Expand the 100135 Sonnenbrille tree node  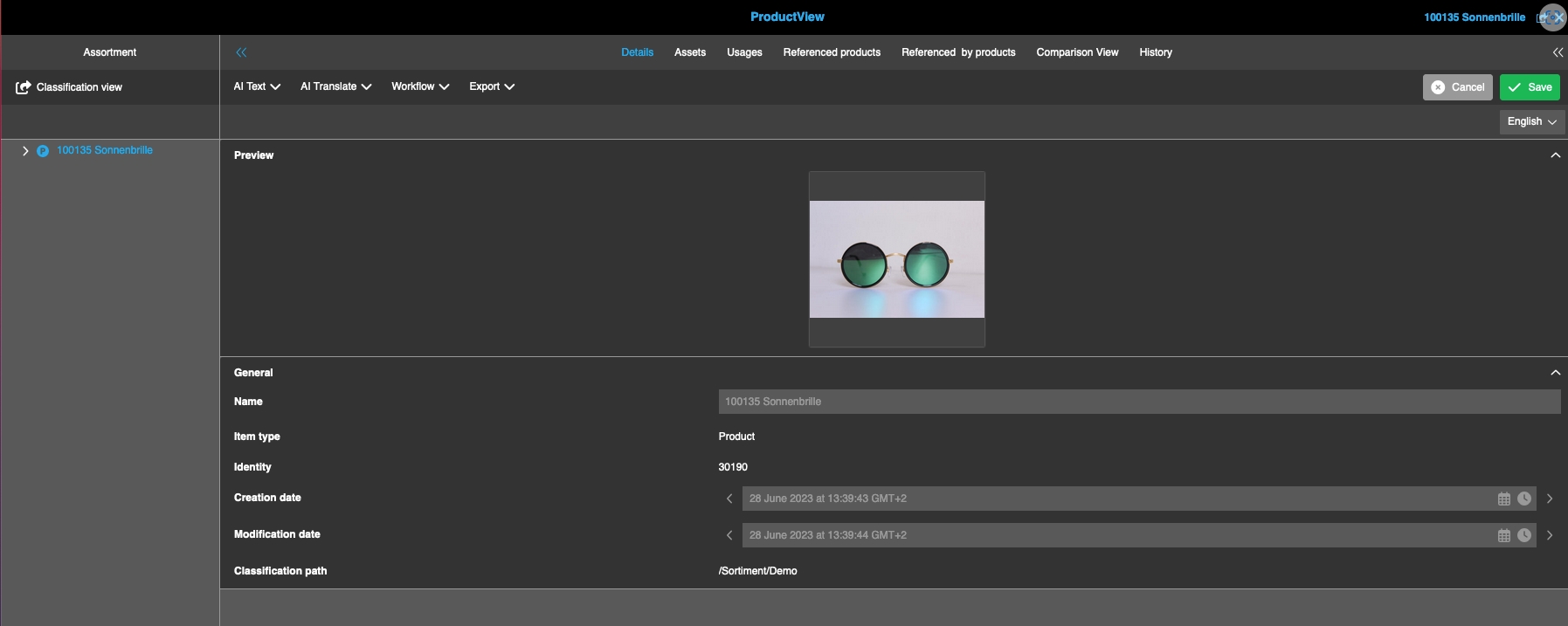[x=25, y=151]
